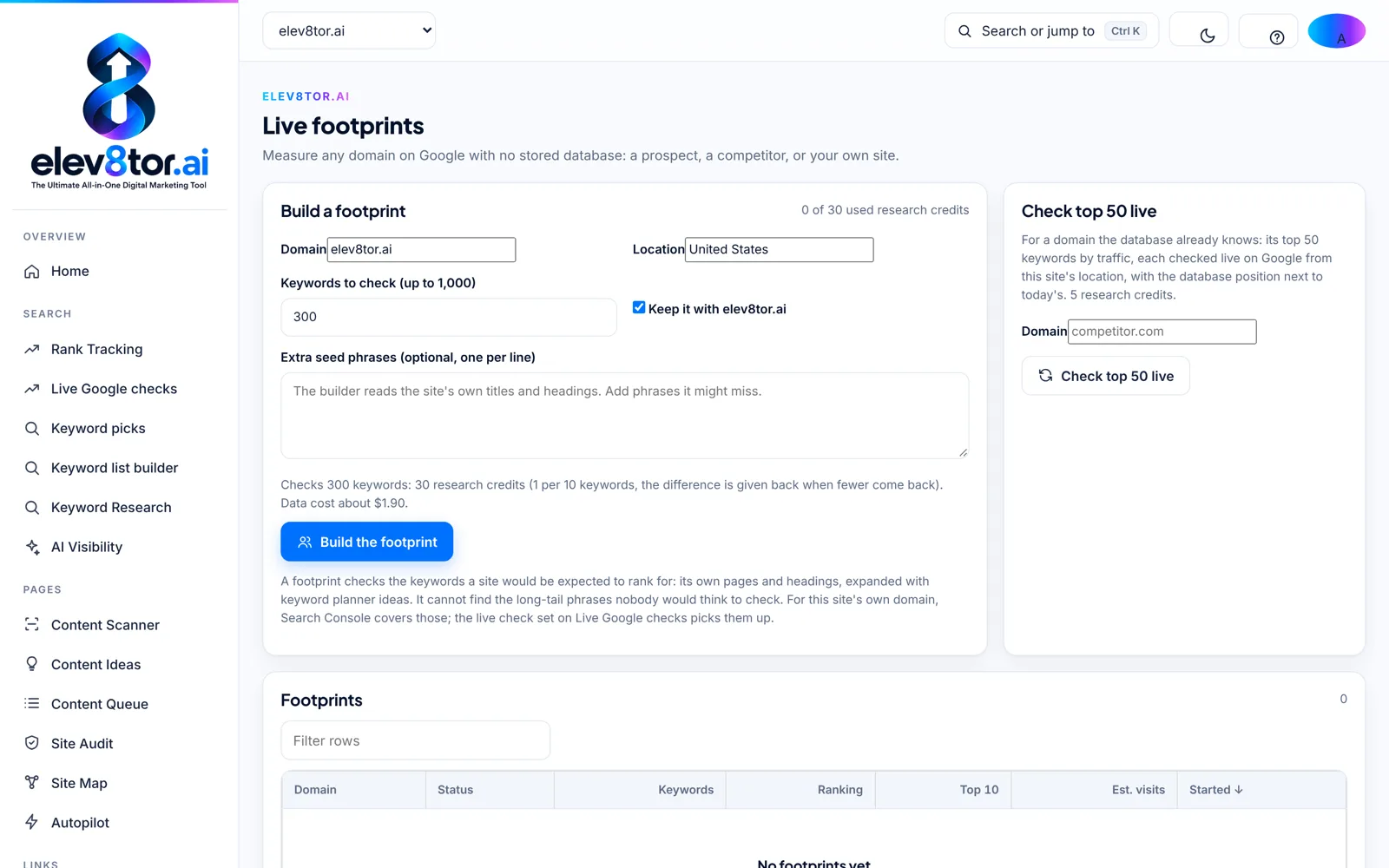Open help via question mark icon
This screenshot has height=868, width=1389.
1276,37
